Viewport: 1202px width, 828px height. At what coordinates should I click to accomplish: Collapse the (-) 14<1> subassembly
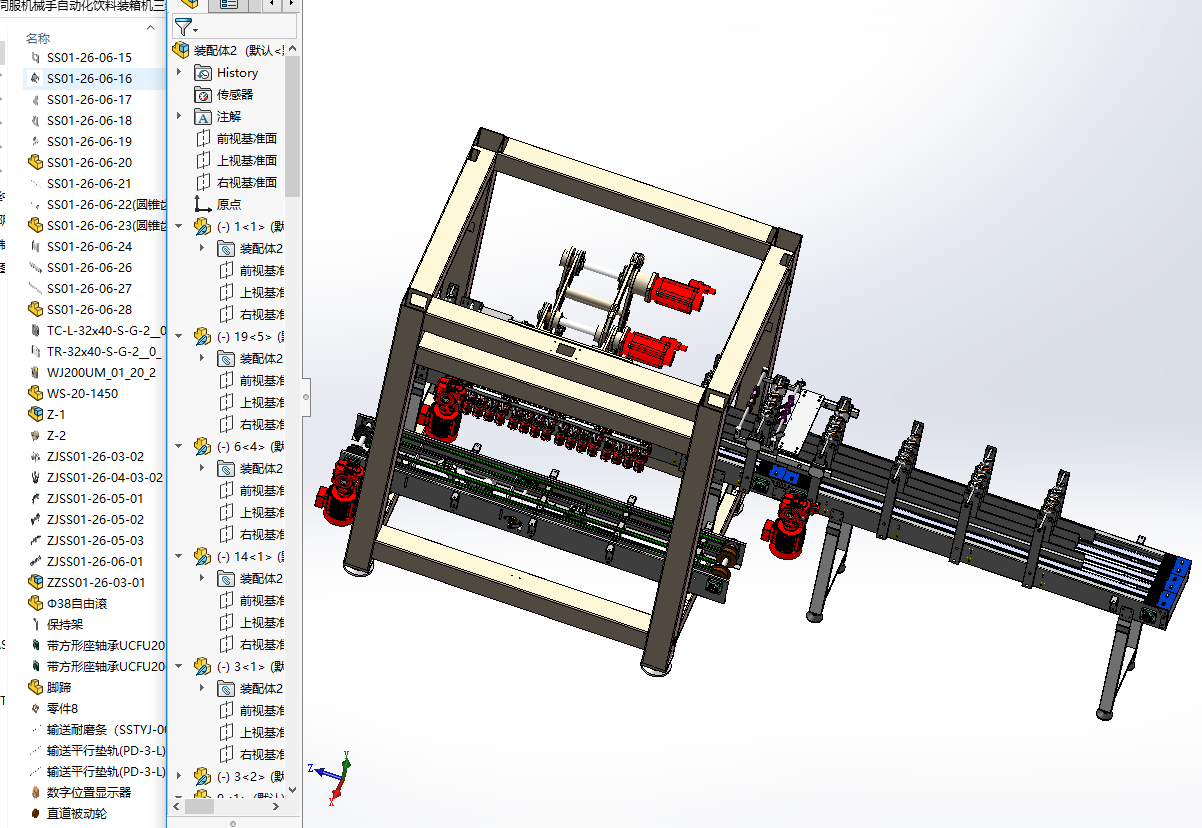[x=179, y=556]
